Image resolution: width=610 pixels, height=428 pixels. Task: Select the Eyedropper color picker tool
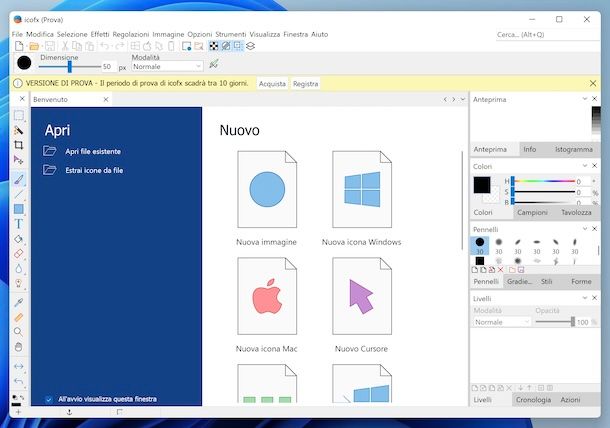click(x=18, y=301)
